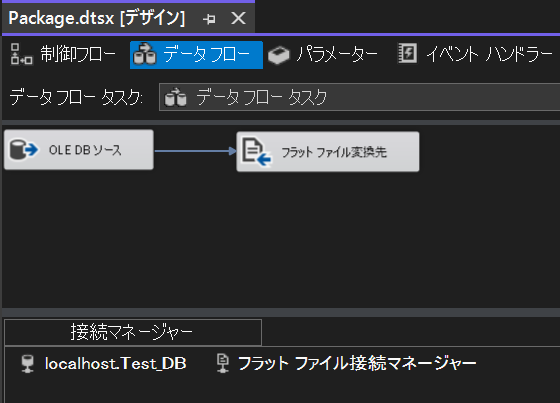Click the OLE DB source database icon
The width and height of the screenshot is (560, 403).
(x=24, y=149)
